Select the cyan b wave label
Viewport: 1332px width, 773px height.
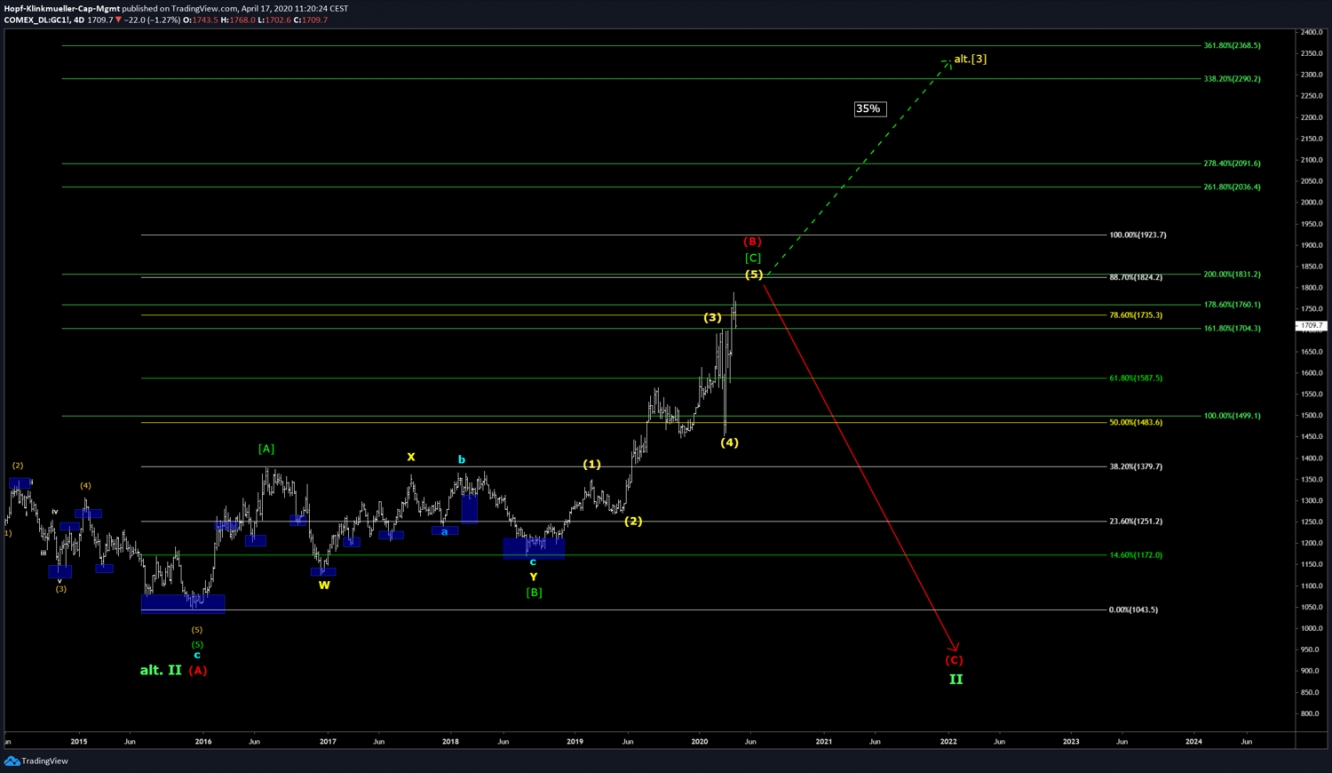tap(462, 460)
